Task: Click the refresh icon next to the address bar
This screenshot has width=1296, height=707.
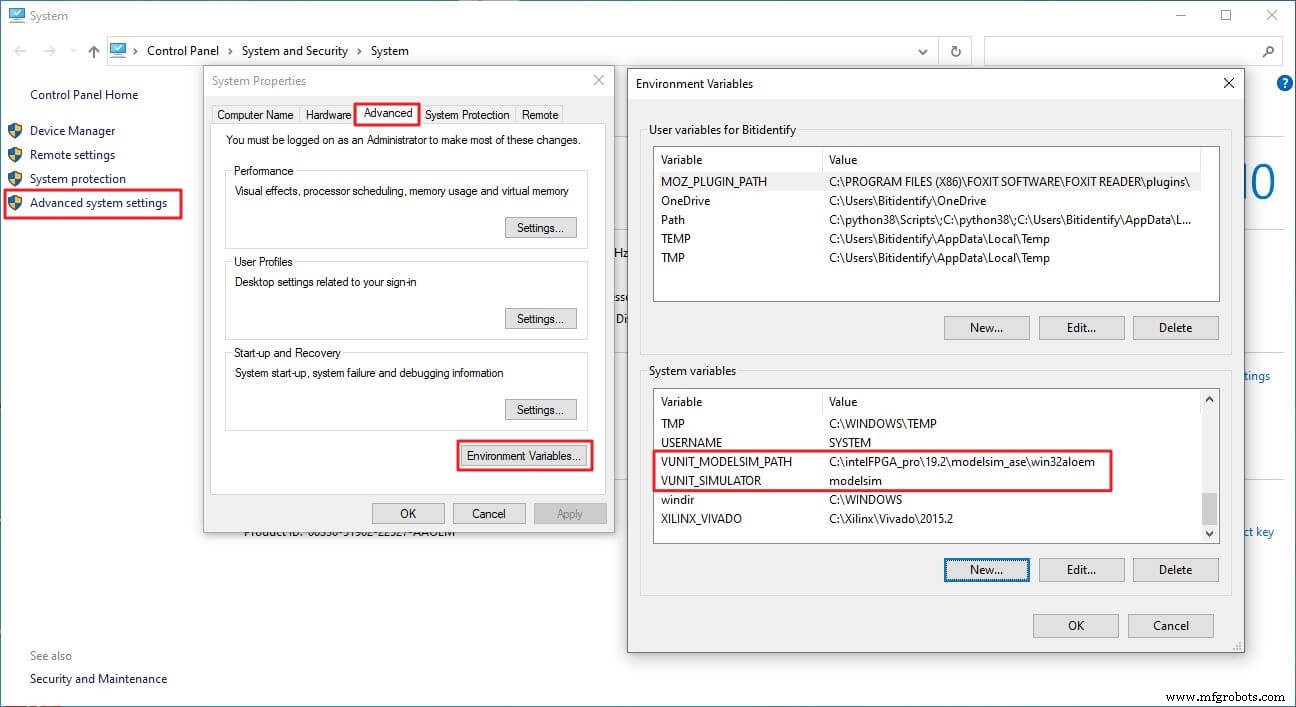Action: point(955,50)
